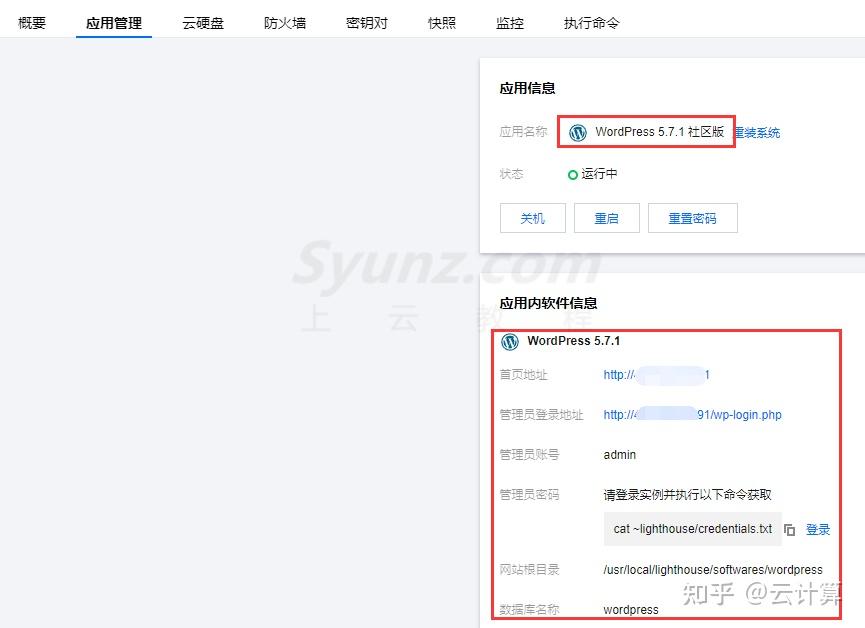Click the WordPress 5.7.1 社区版 application name
Image resolution: width=865 pixels, height=628 pixels.
659,132
